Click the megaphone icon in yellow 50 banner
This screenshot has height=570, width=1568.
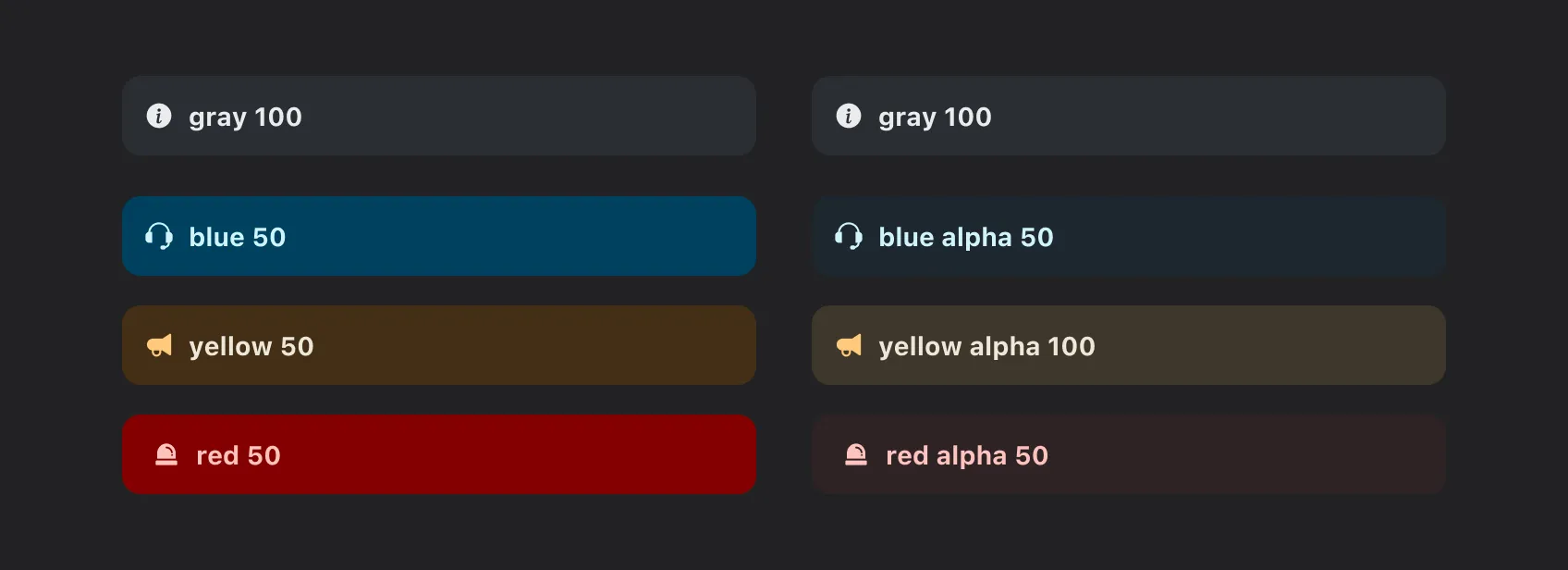point(159,346)
